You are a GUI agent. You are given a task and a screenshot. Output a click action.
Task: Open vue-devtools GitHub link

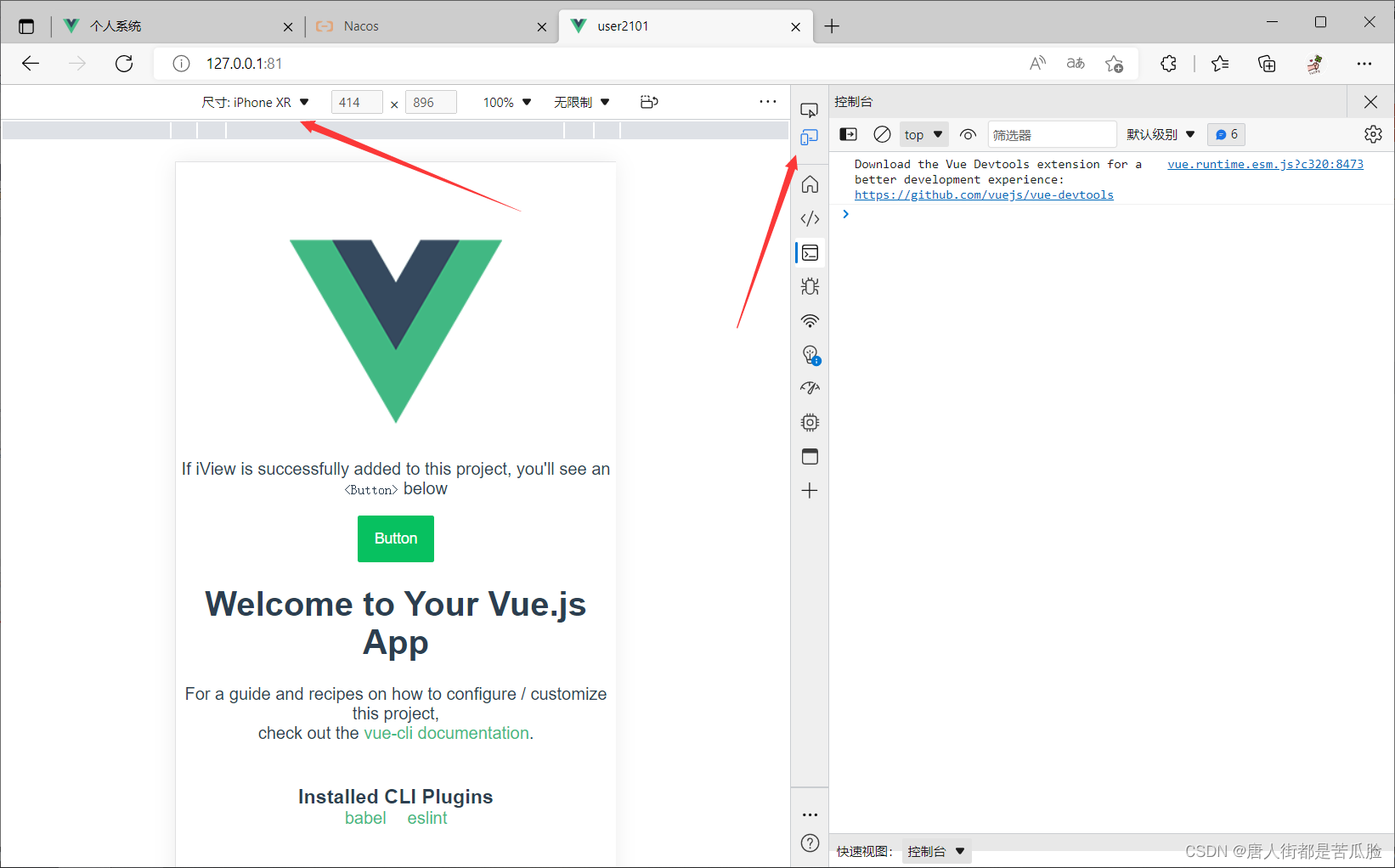click(x=984, y=194)
